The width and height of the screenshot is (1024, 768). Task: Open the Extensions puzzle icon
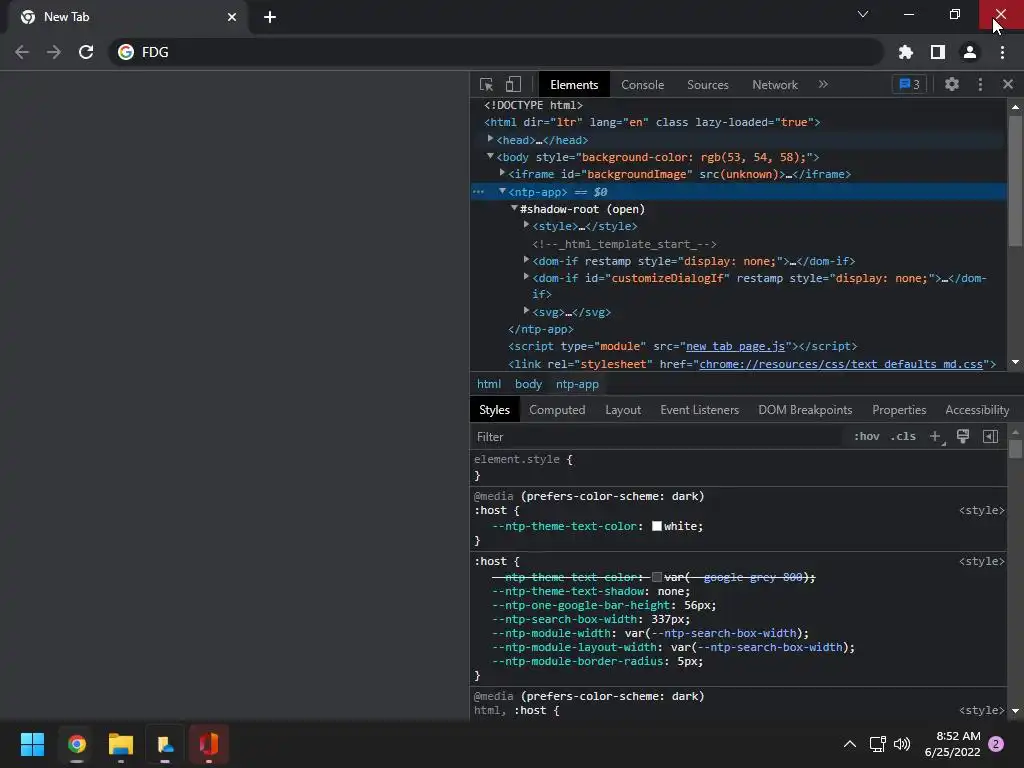point(905,52)
